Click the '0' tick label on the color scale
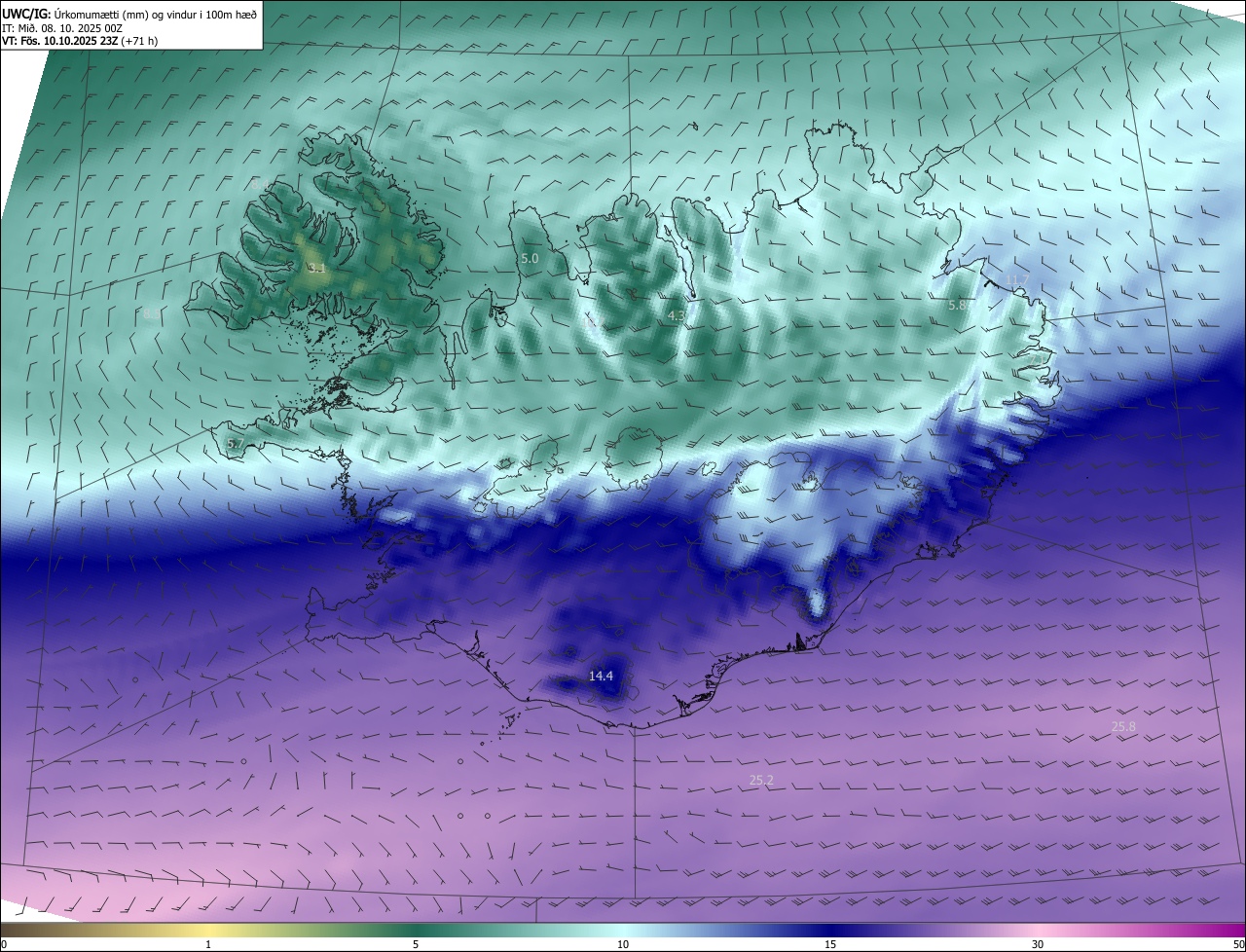Screen dimensions: 1246x952 (x=4, y=944)
